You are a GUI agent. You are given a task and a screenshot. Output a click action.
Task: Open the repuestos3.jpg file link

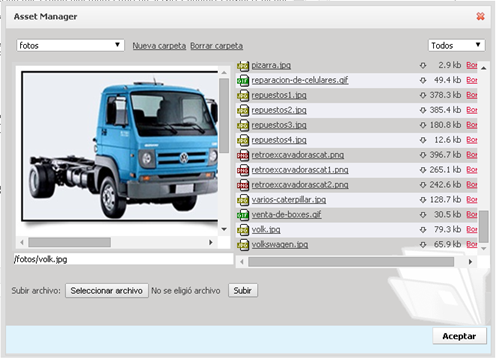[x=279, y=125]
